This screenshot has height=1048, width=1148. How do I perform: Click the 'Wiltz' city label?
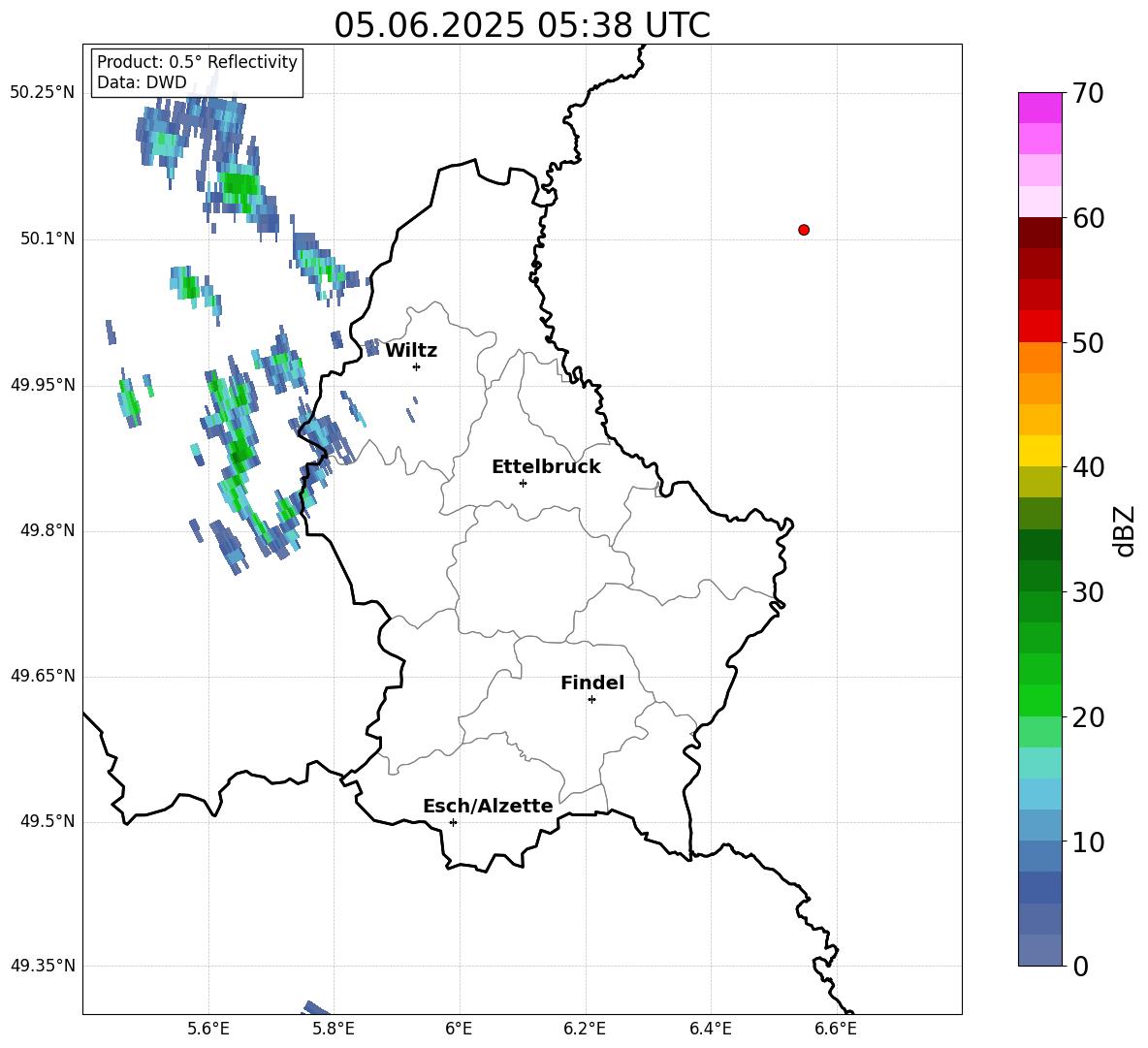[x=411, y=351]
